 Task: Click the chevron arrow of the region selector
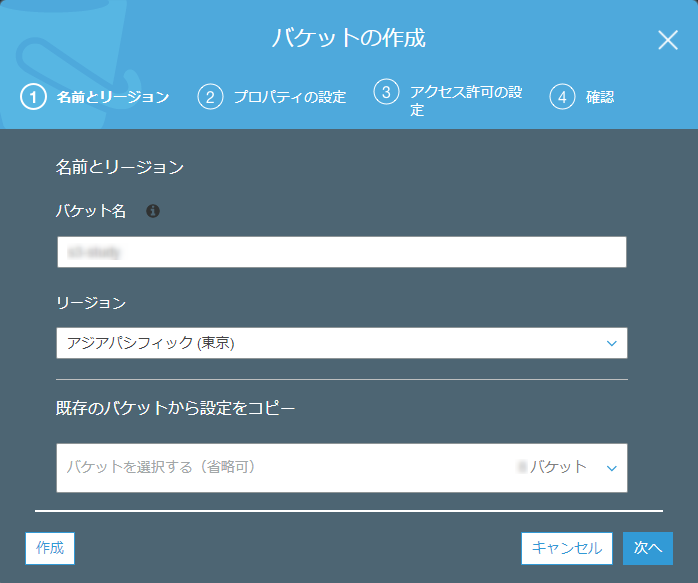click(612, 343)
